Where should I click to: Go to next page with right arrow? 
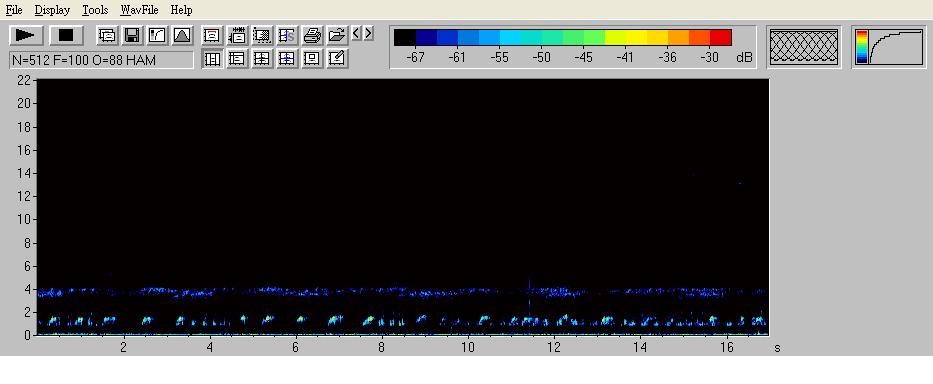tap(369, 33)
